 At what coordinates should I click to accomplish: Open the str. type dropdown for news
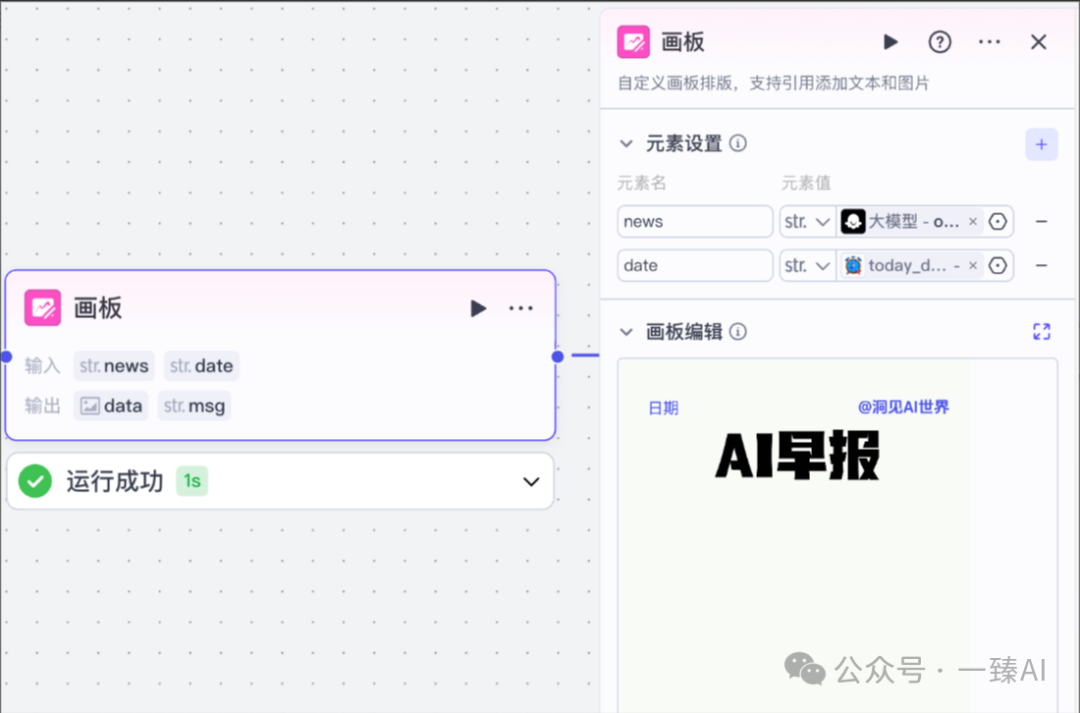pyautogui.click(x=807, y=221)
